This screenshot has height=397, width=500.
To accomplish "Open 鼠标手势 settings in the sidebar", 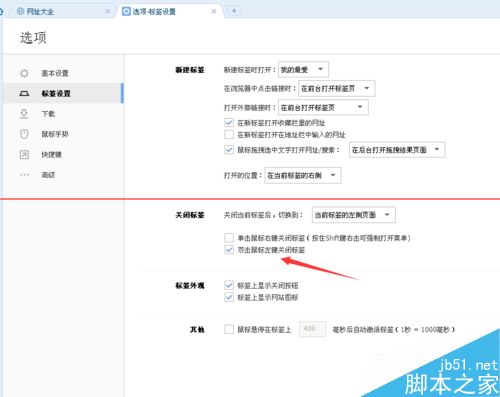I will pos(63,134).
